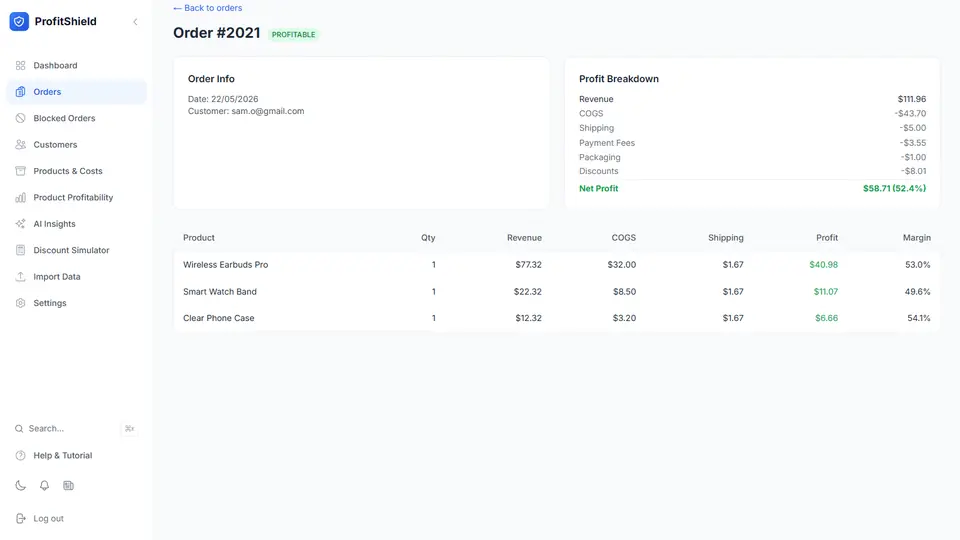The image size is (960, 540).
Task: Click the Smart Watch Band revenue $22.32
Action: click(528, 292)
